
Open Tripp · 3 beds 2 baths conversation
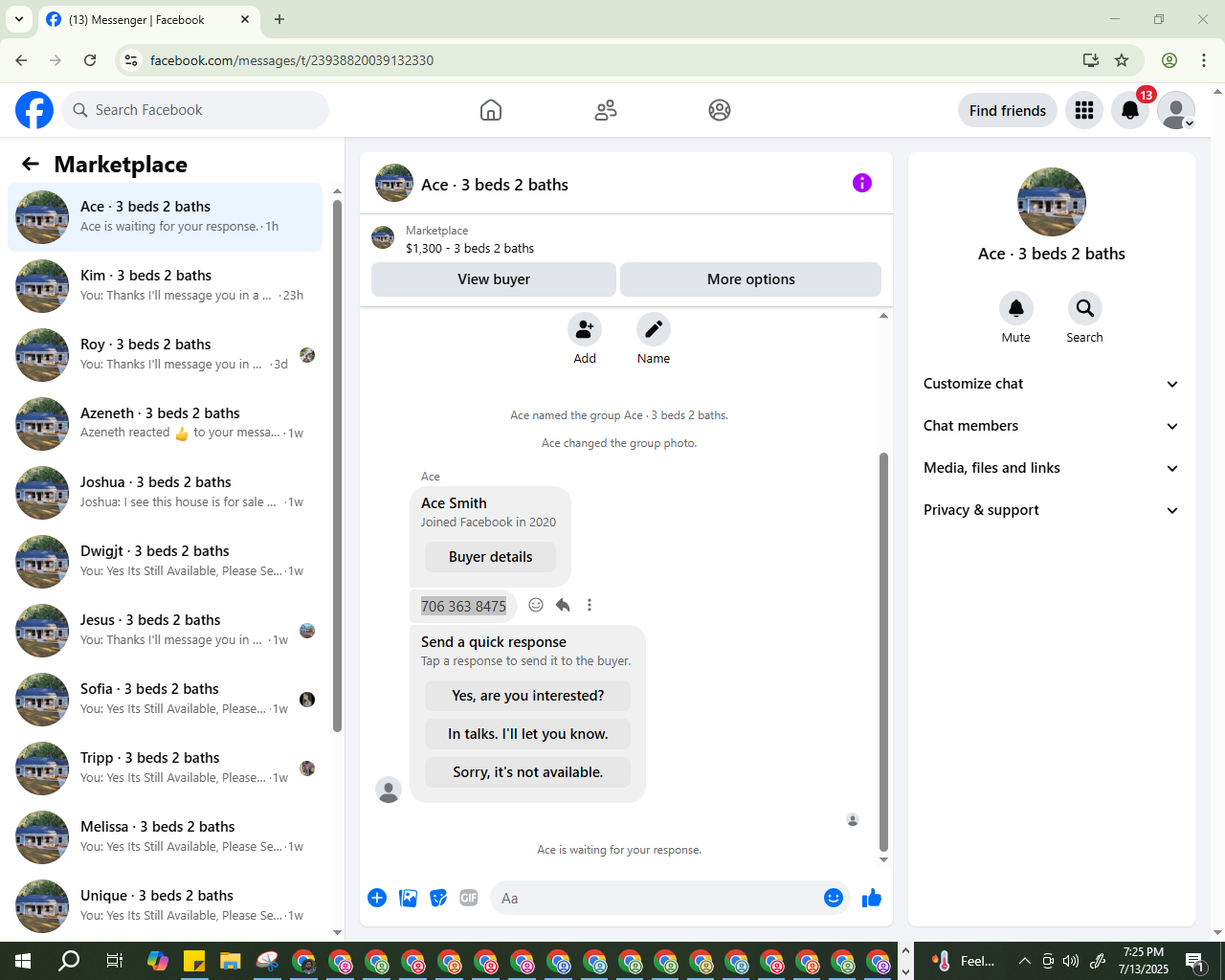(165, 768)
